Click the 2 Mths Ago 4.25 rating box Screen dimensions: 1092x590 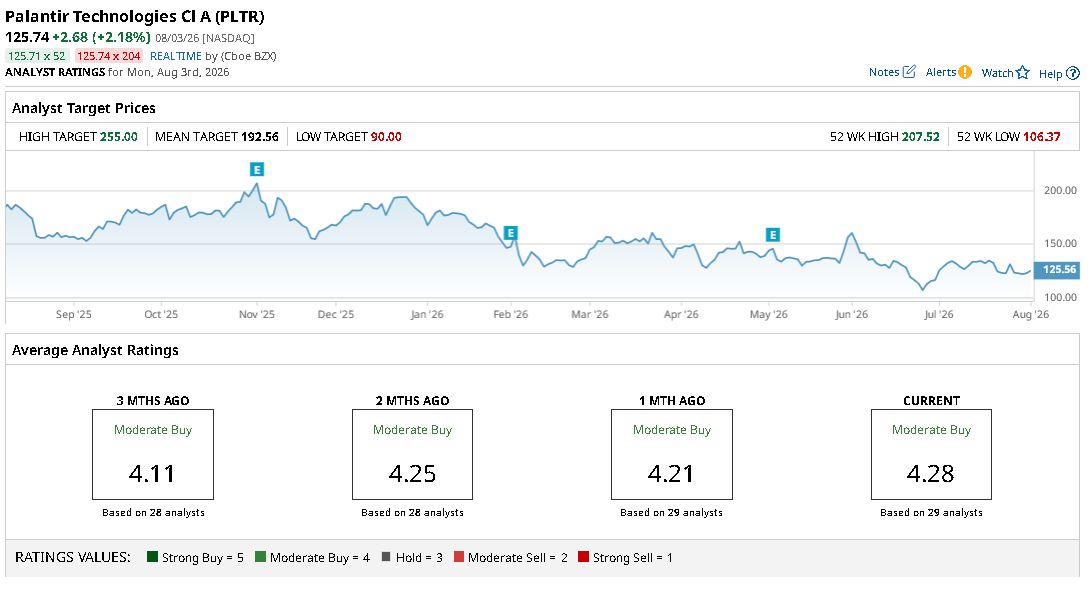pyautogui.click(x=412, y=454)
